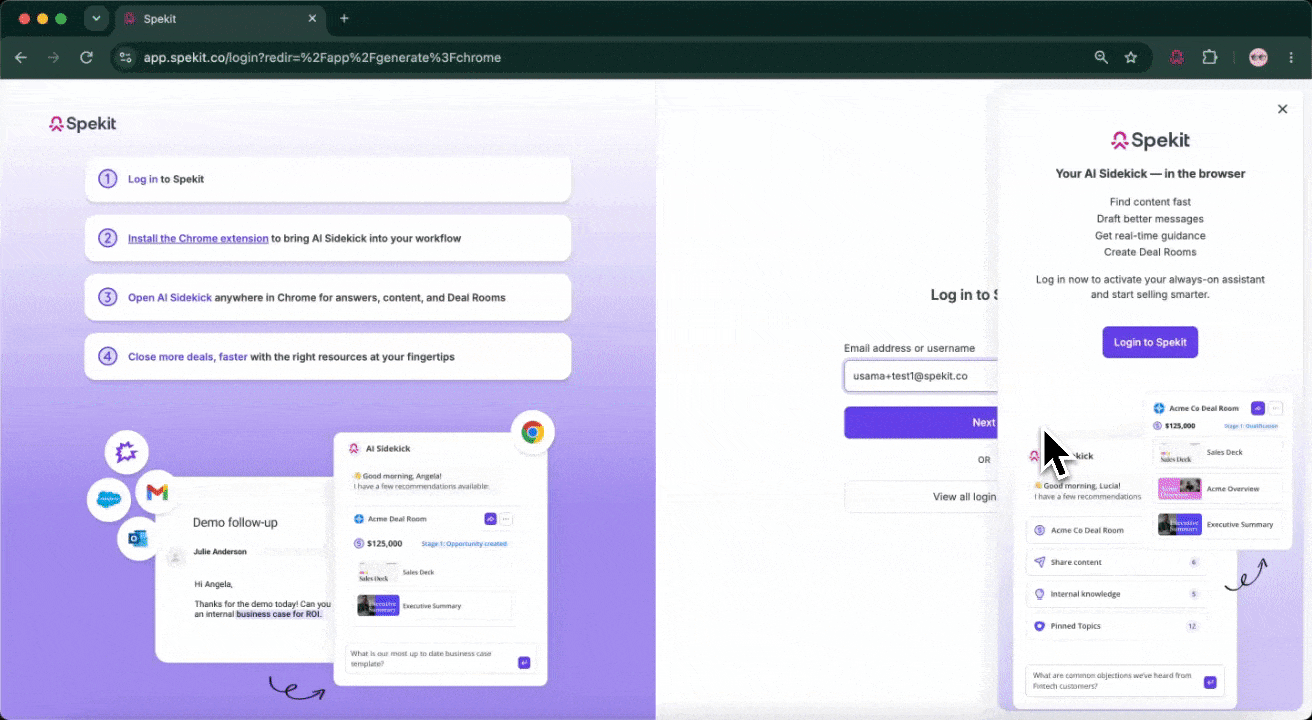Click the 'Share content' row in popup
This screenshot has height=720, width=1312.
click(x=1116, y=562)
